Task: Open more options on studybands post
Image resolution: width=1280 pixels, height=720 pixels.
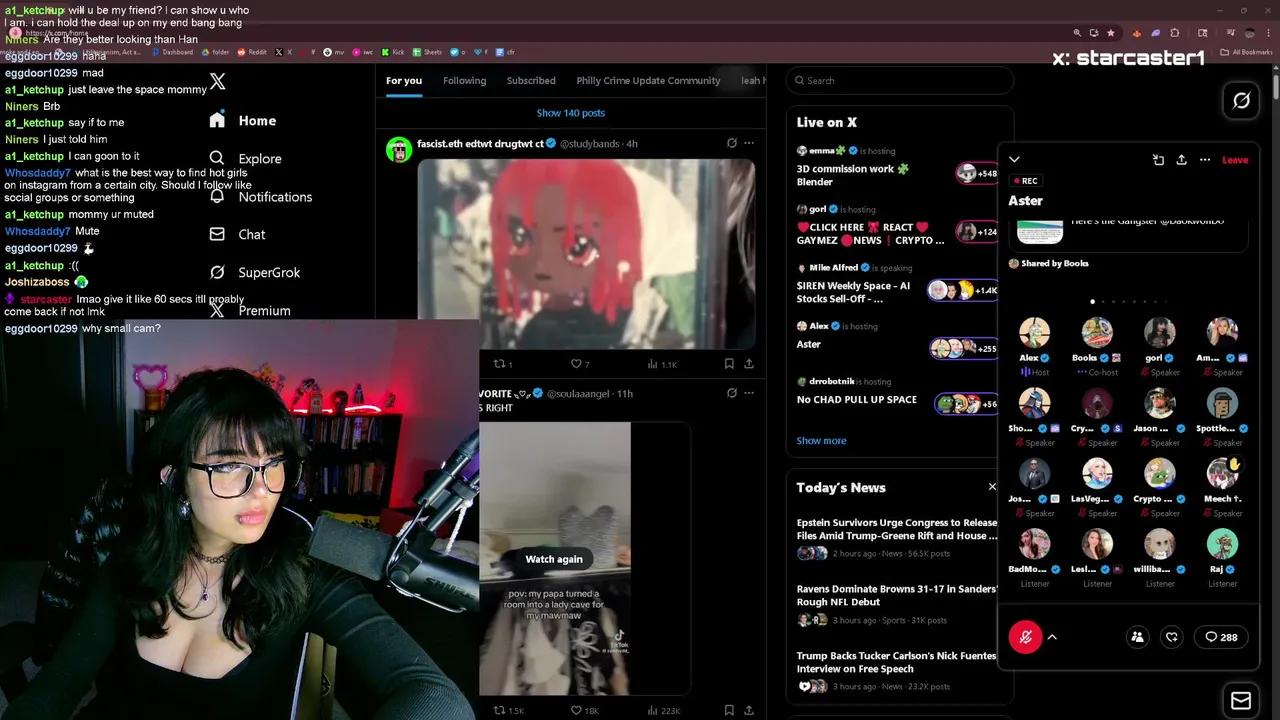Action: pyautogui.click(x=749, y=143)
